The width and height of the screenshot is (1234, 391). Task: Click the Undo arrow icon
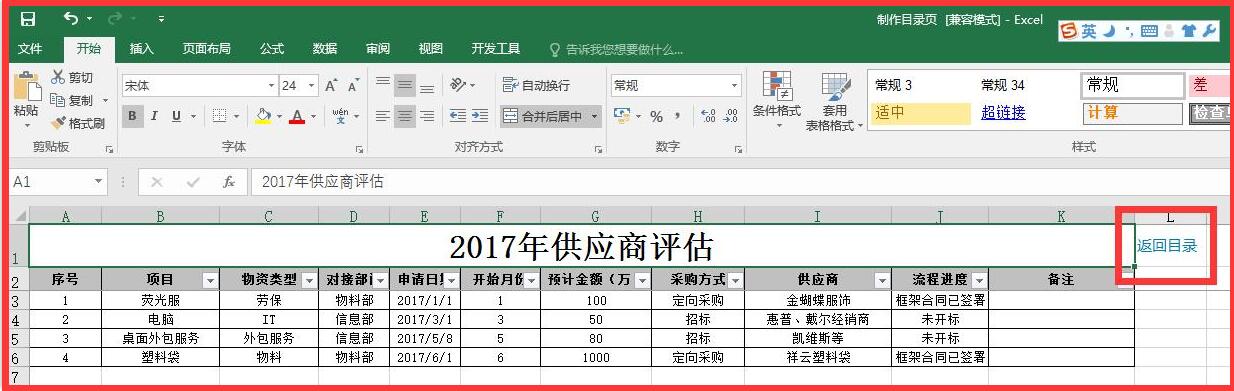(x=71, y=19)
